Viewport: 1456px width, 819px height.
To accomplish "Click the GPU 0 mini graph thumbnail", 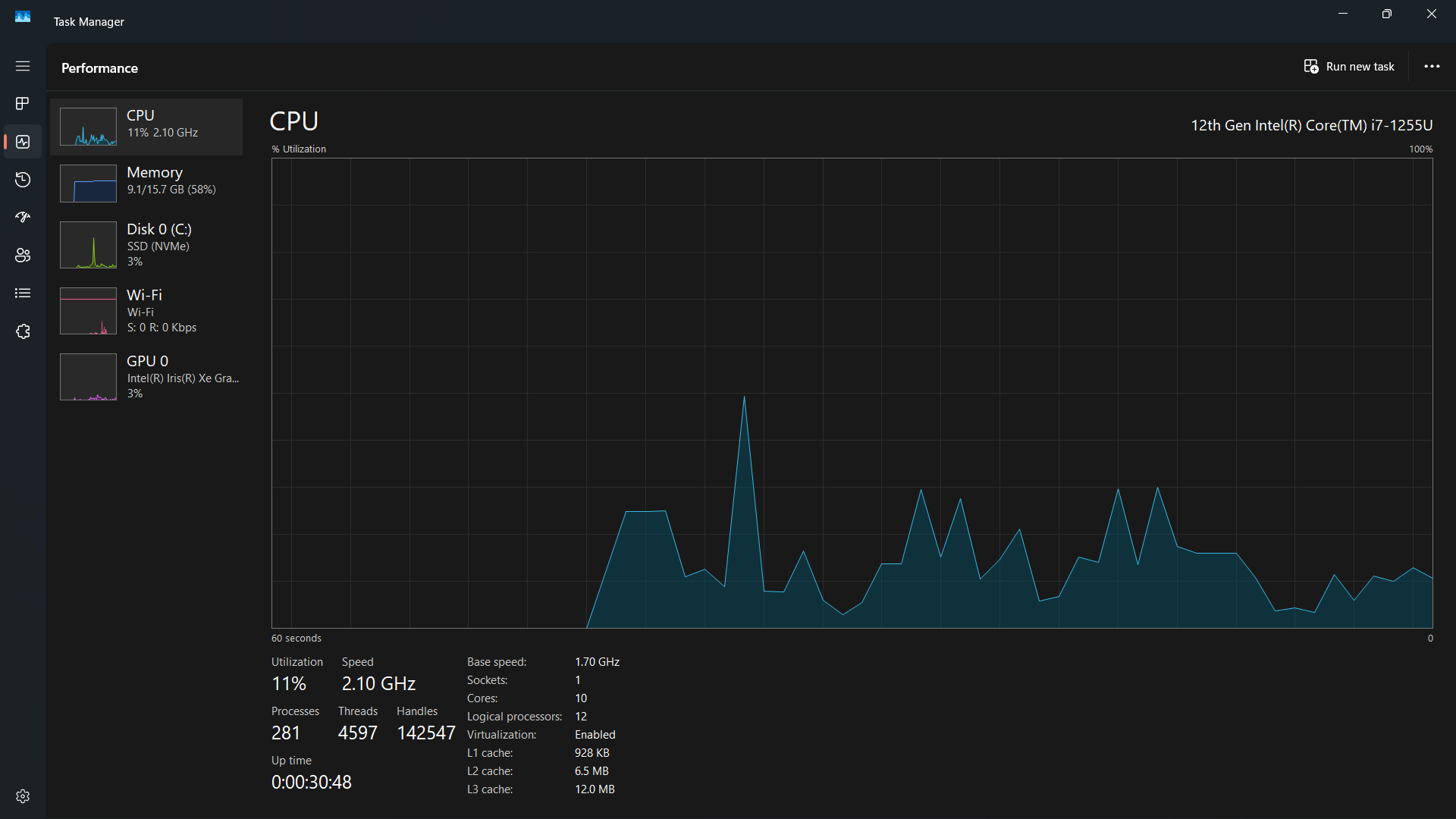I will pos(88,377).
